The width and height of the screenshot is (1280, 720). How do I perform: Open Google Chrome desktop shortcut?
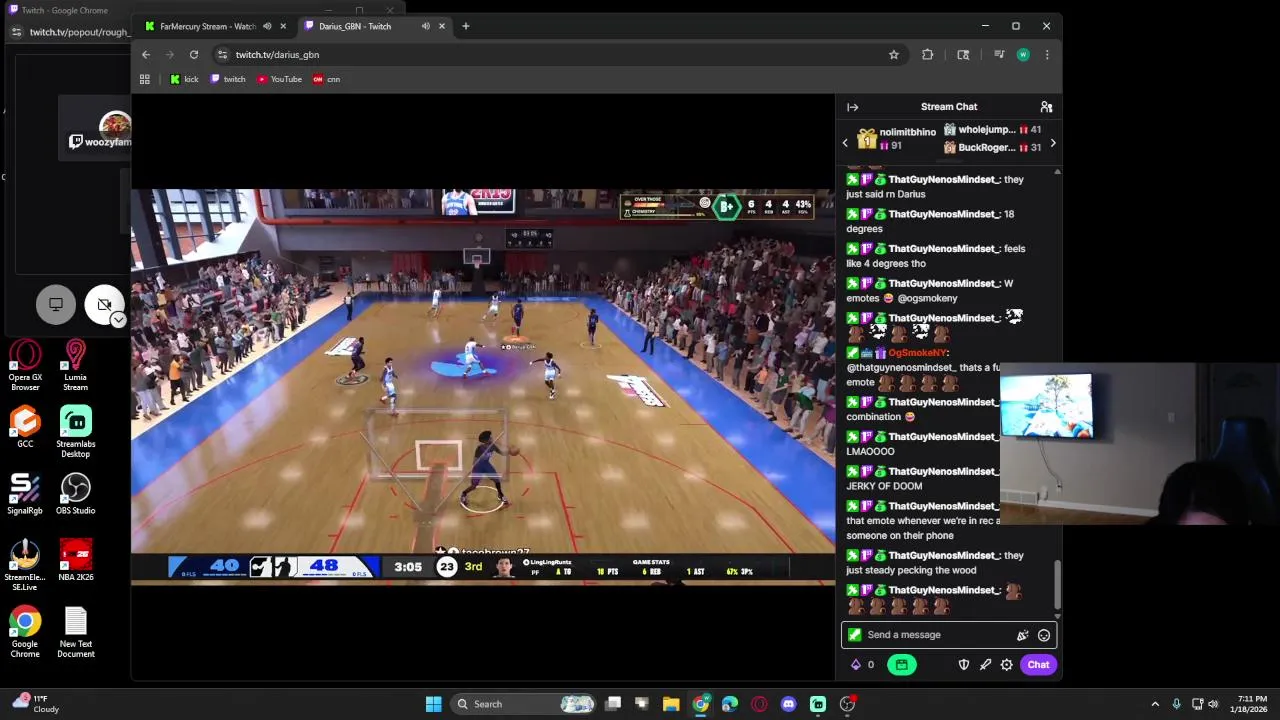[x=25, y=633]
